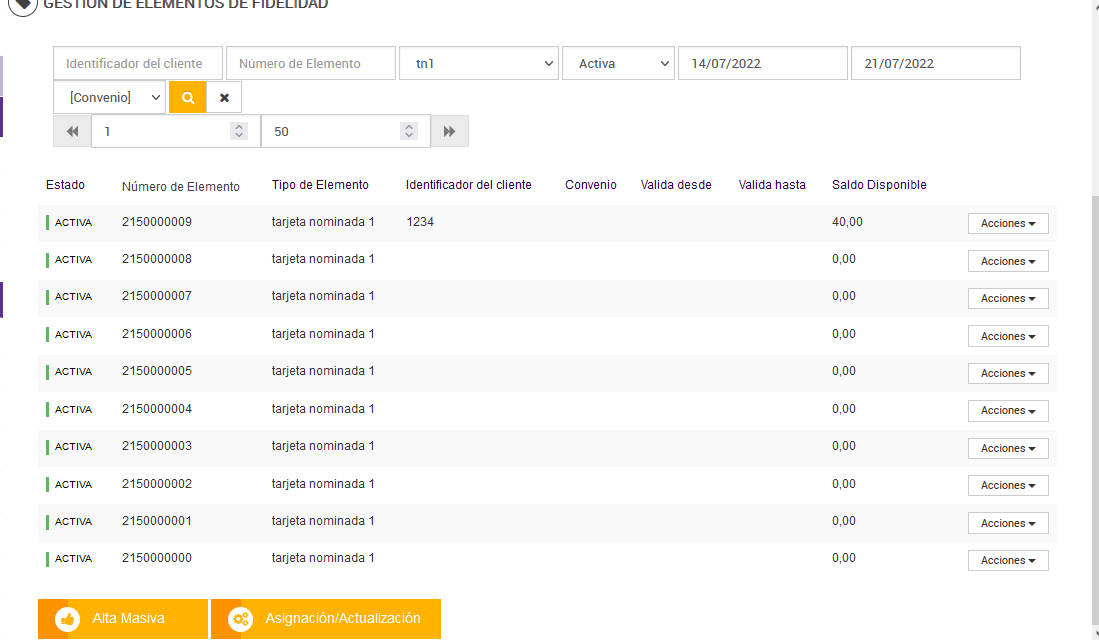
Task: Open the [Convenio] dropdown
Action: 109,97
